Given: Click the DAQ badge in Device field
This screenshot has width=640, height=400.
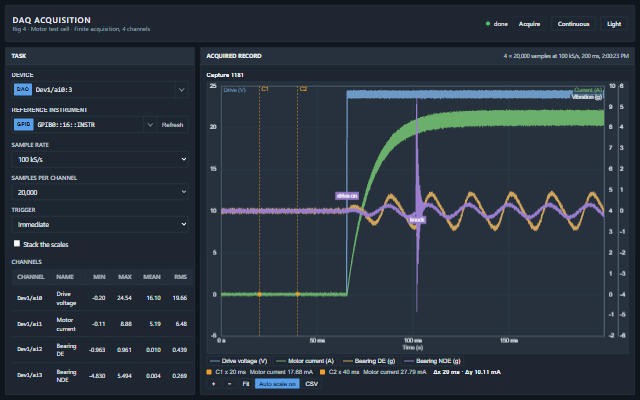Looking at the screenshot, I should (23, 89).
